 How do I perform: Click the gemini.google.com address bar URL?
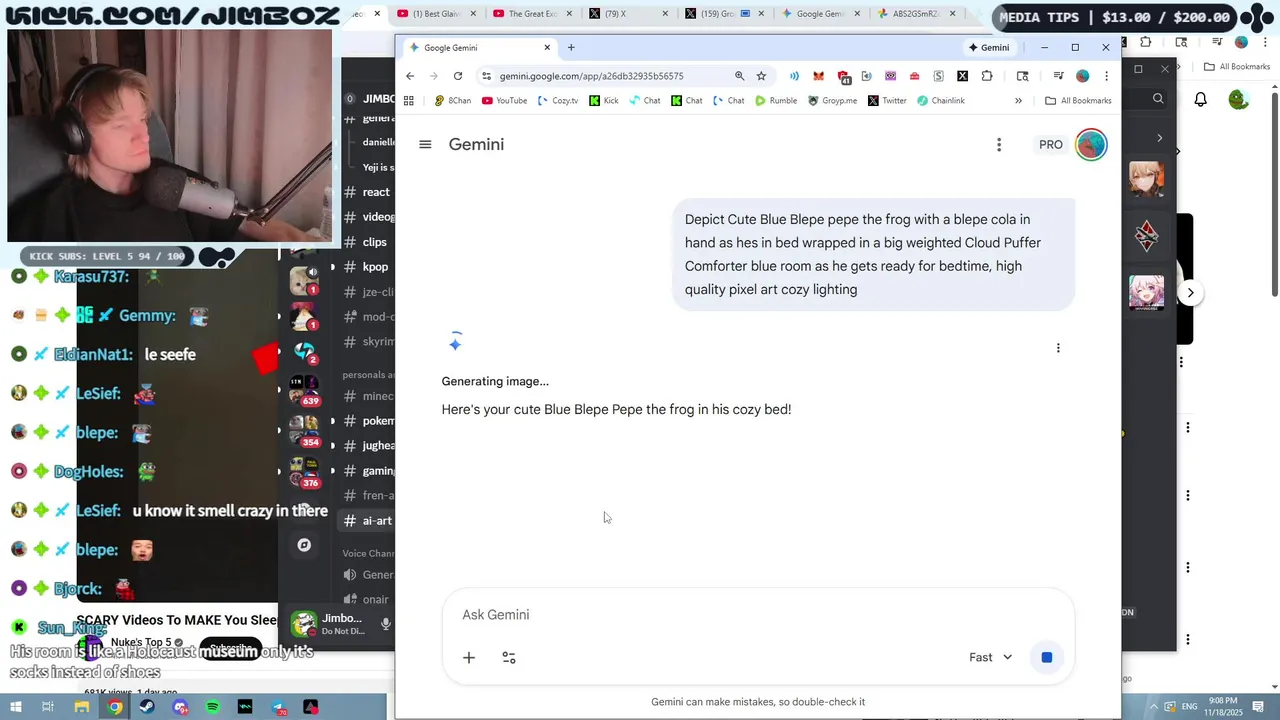[x=592, y=76]
